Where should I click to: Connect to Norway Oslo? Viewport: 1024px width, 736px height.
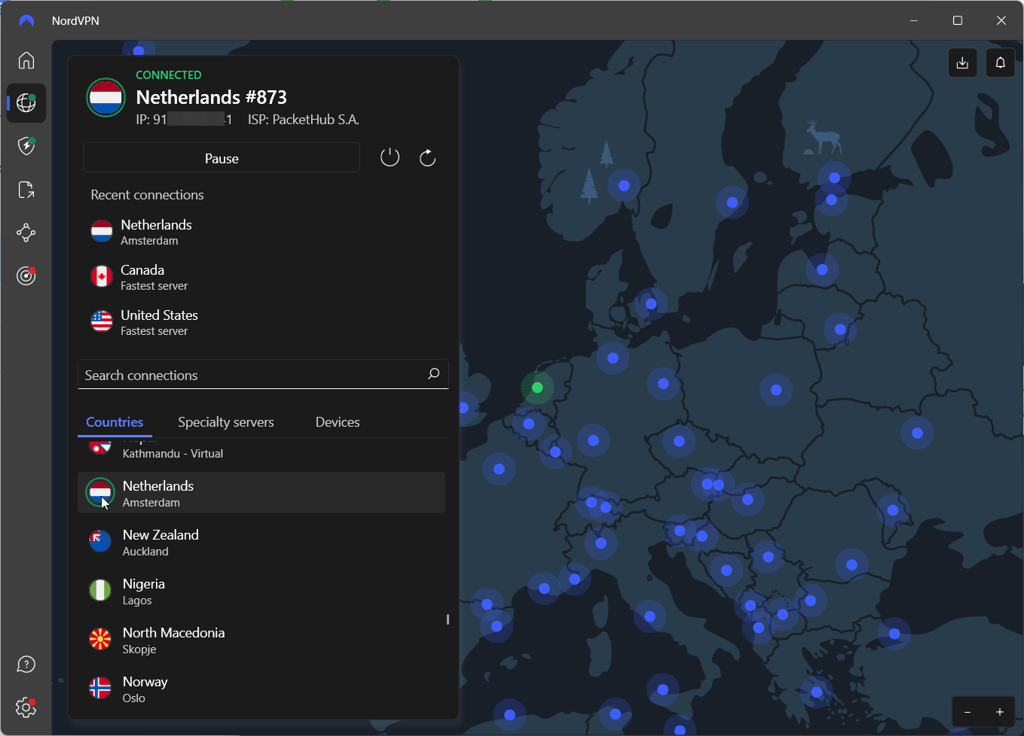coord(261,689)
